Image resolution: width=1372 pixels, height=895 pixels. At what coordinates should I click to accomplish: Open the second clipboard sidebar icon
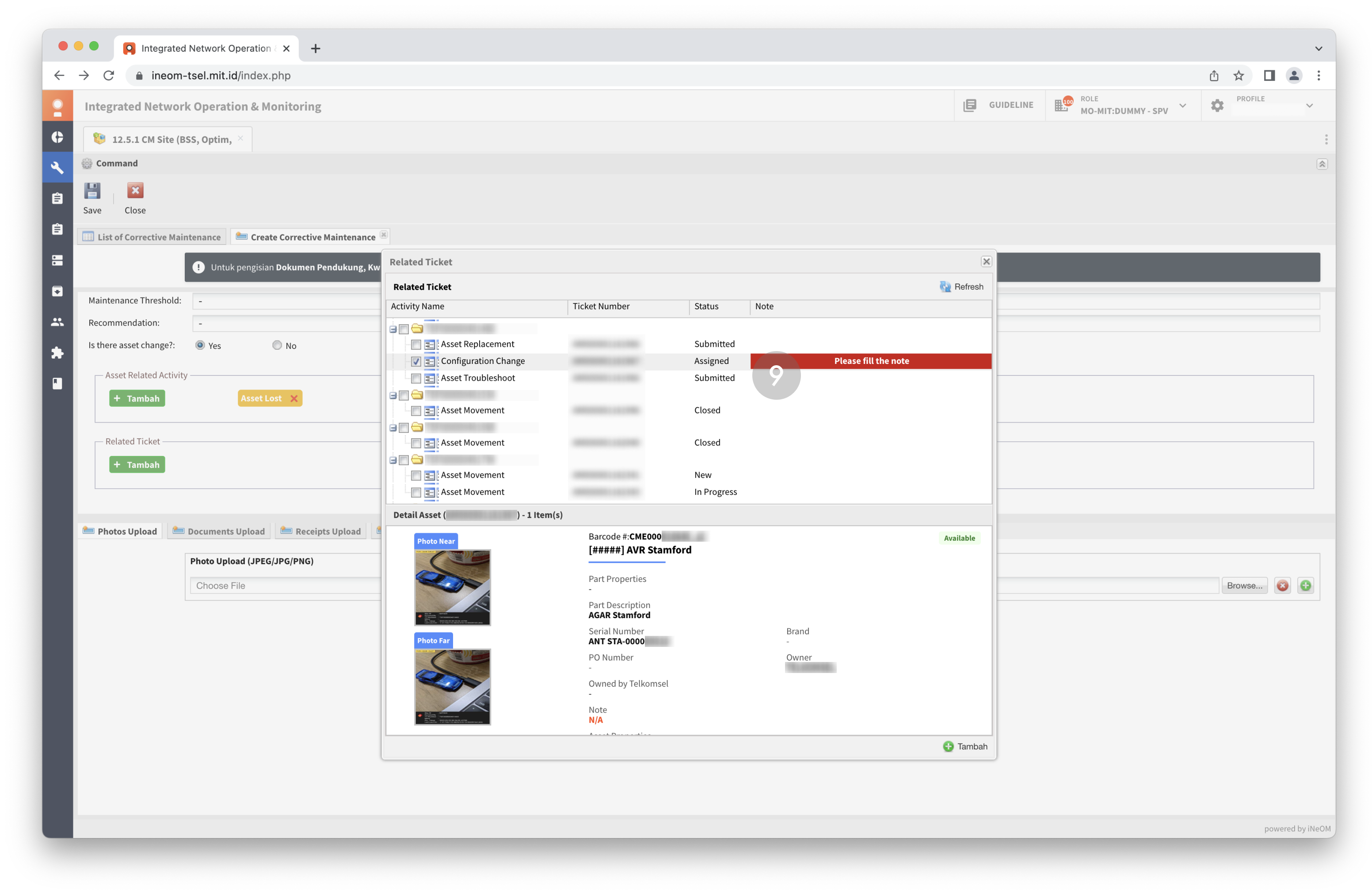coord(57,229)
